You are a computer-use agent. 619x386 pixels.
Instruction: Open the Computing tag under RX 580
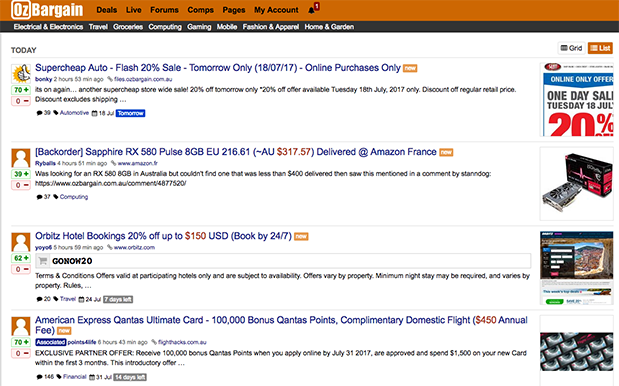coord(74,197)
